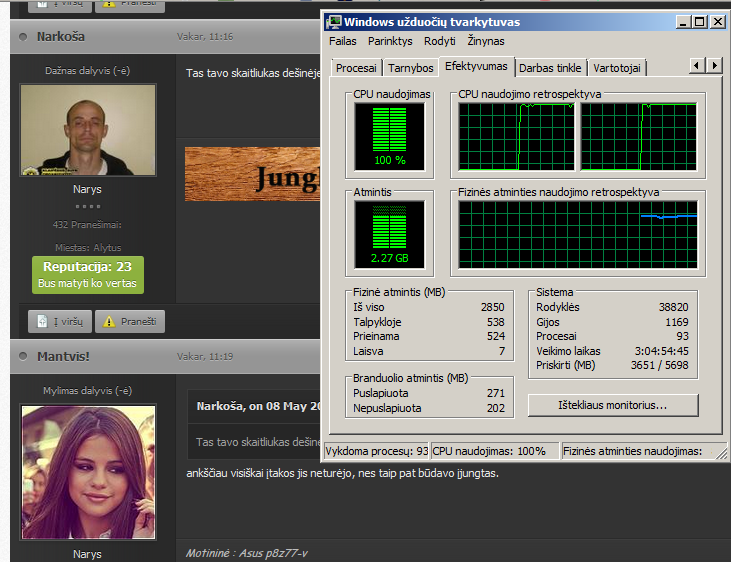Click the page icon on Į viršų button

[42, 321]
